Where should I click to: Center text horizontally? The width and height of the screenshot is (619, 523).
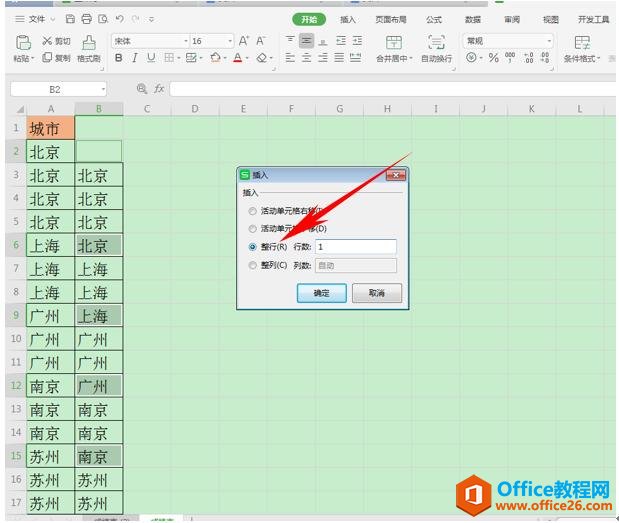(306, 58)
